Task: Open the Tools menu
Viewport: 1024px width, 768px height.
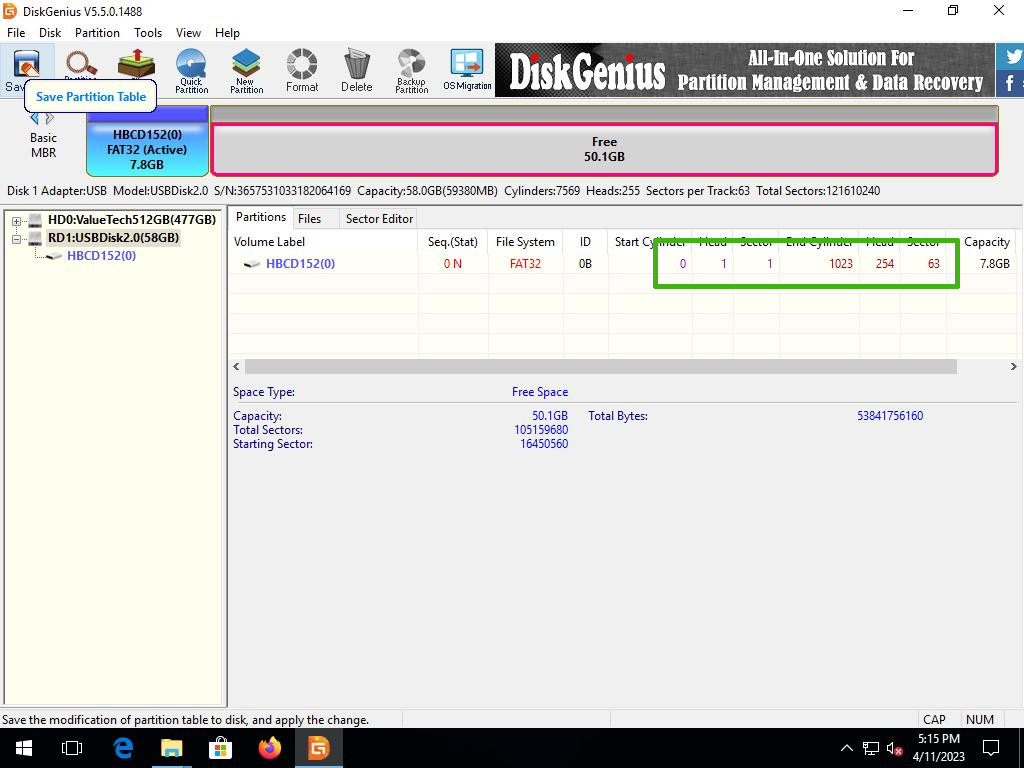Action: pos(148,33)
